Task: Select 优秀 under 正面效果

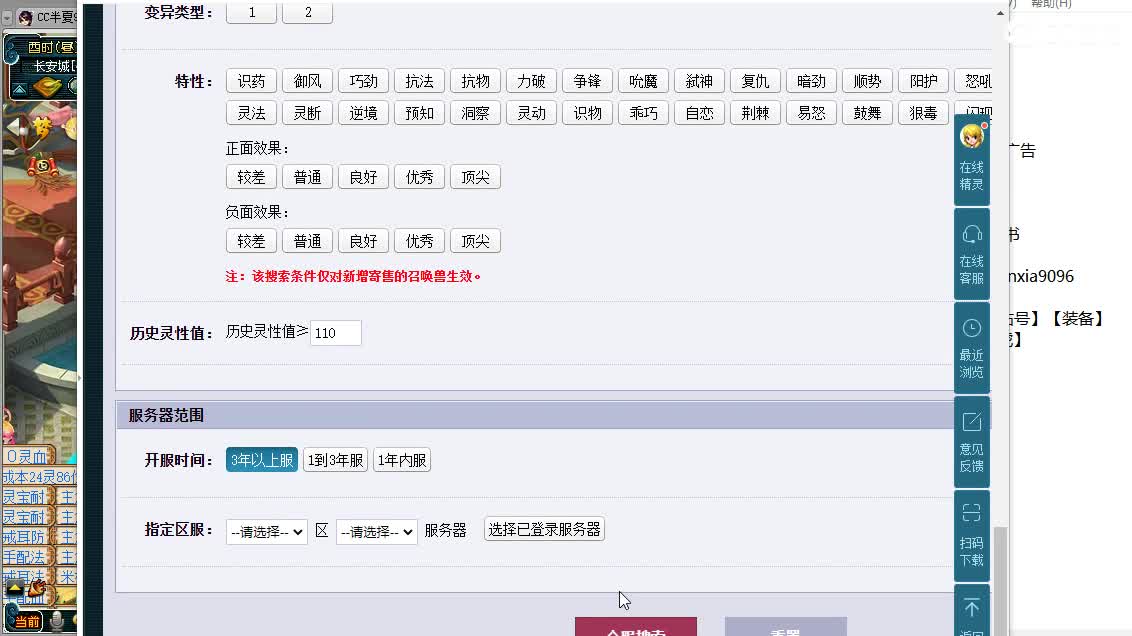Action: 419,177
